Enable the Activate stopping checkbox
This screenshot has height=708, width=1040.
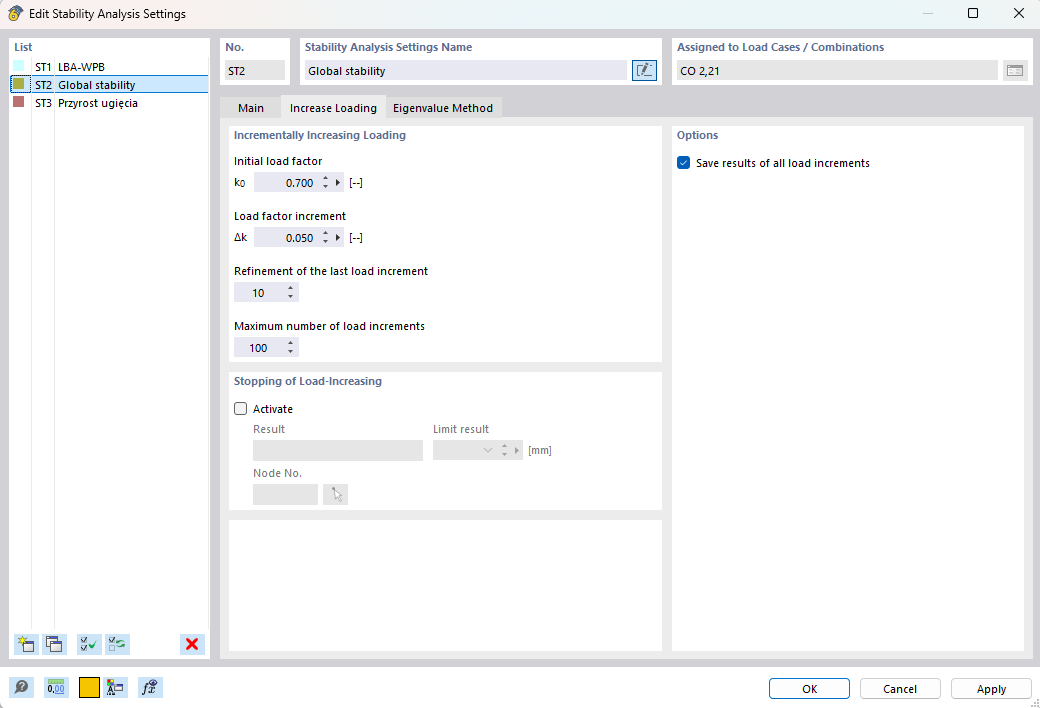point(241,409)
